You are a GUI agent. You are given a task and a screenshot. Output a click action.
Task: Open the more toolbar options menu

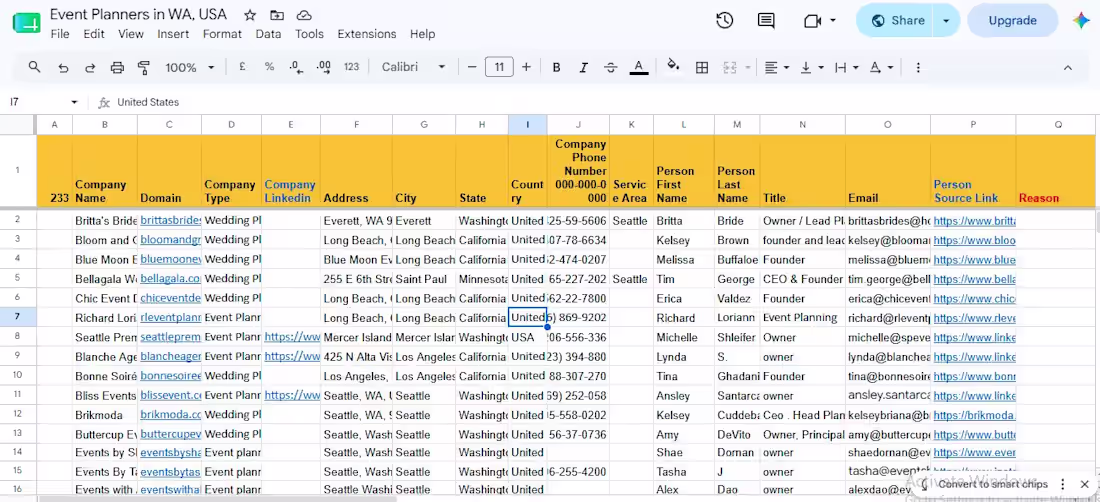pyautogui.click(x=918, y=67)
